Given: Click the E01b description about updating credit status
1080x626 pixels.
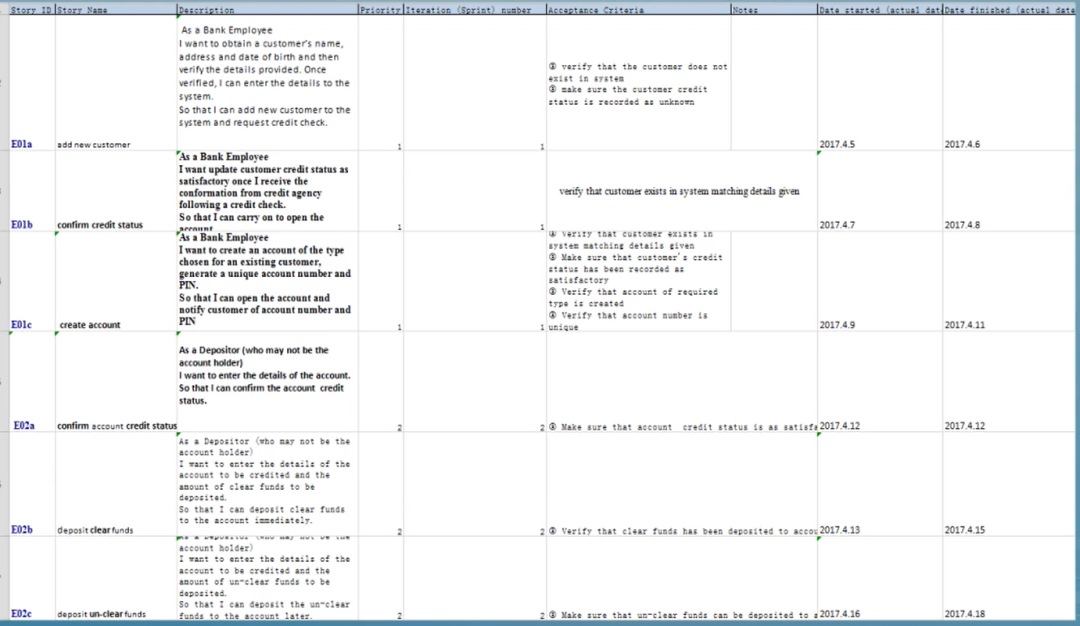Looking at the screenshot, I should click(267, 192).
